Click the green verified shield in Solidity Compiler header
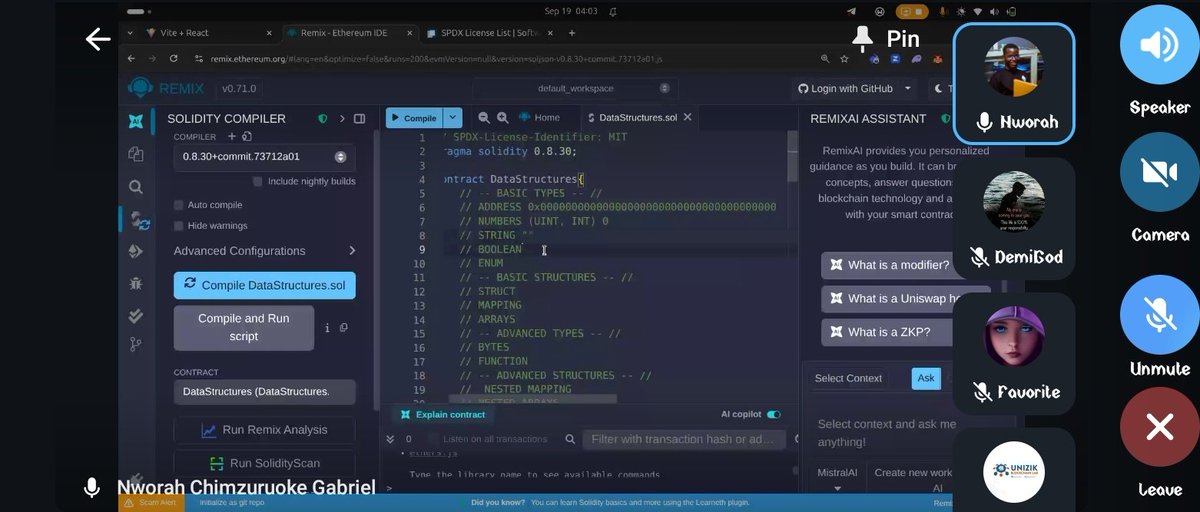The width and height of the screenshot is (1200, 512). (322, 118)
